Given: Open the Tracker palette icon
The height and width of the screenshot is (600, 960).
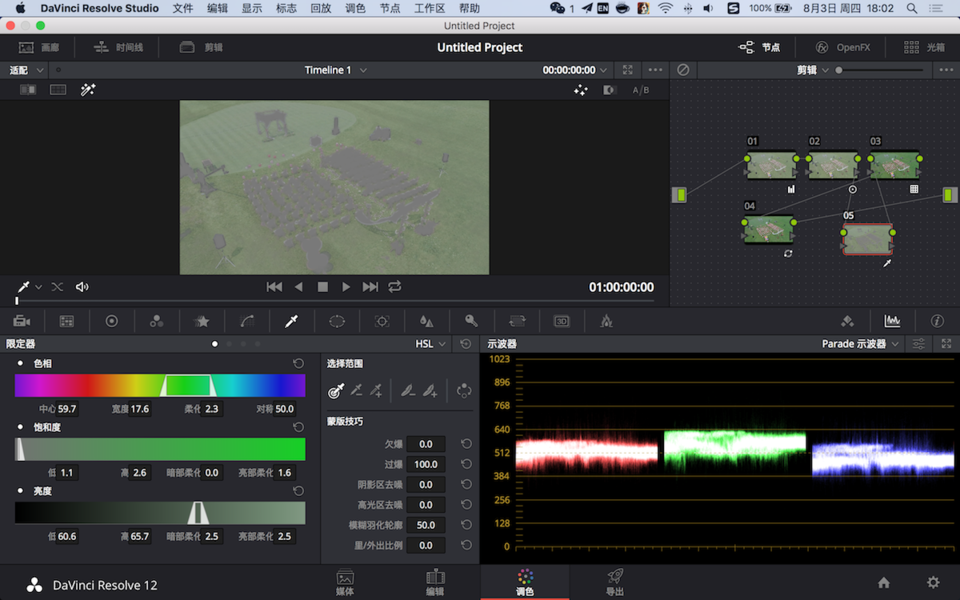Looking at the screenshot, I should click(x=382, y=321).
